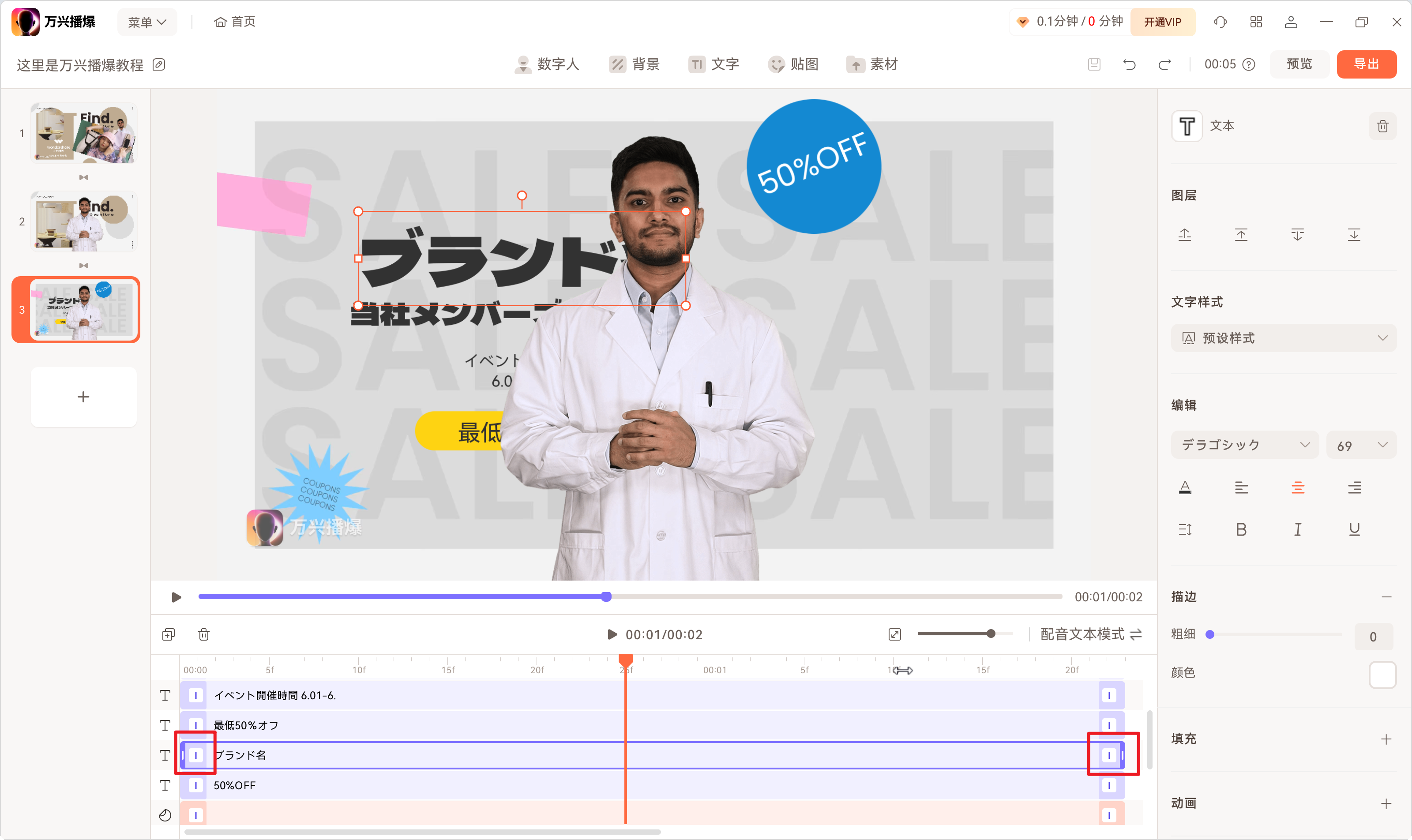Toggle bold text formatting

click(1241, 529)
